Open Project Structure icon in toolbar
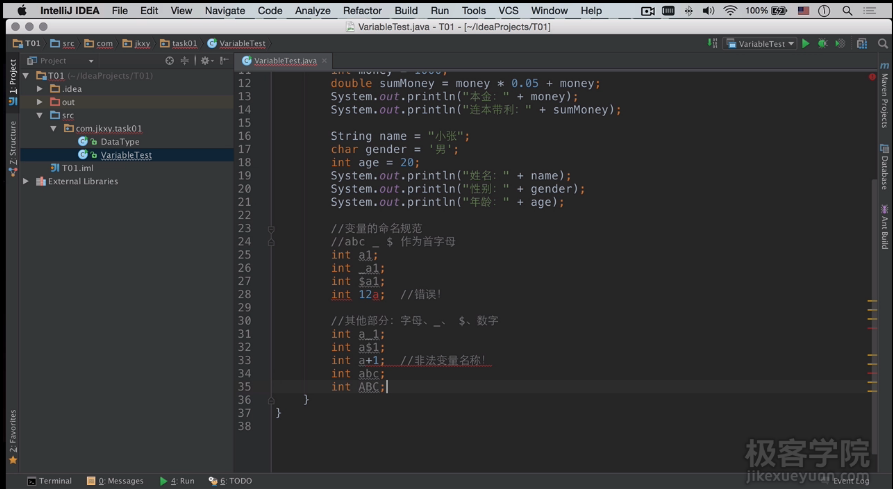 [x=860, y=44]
